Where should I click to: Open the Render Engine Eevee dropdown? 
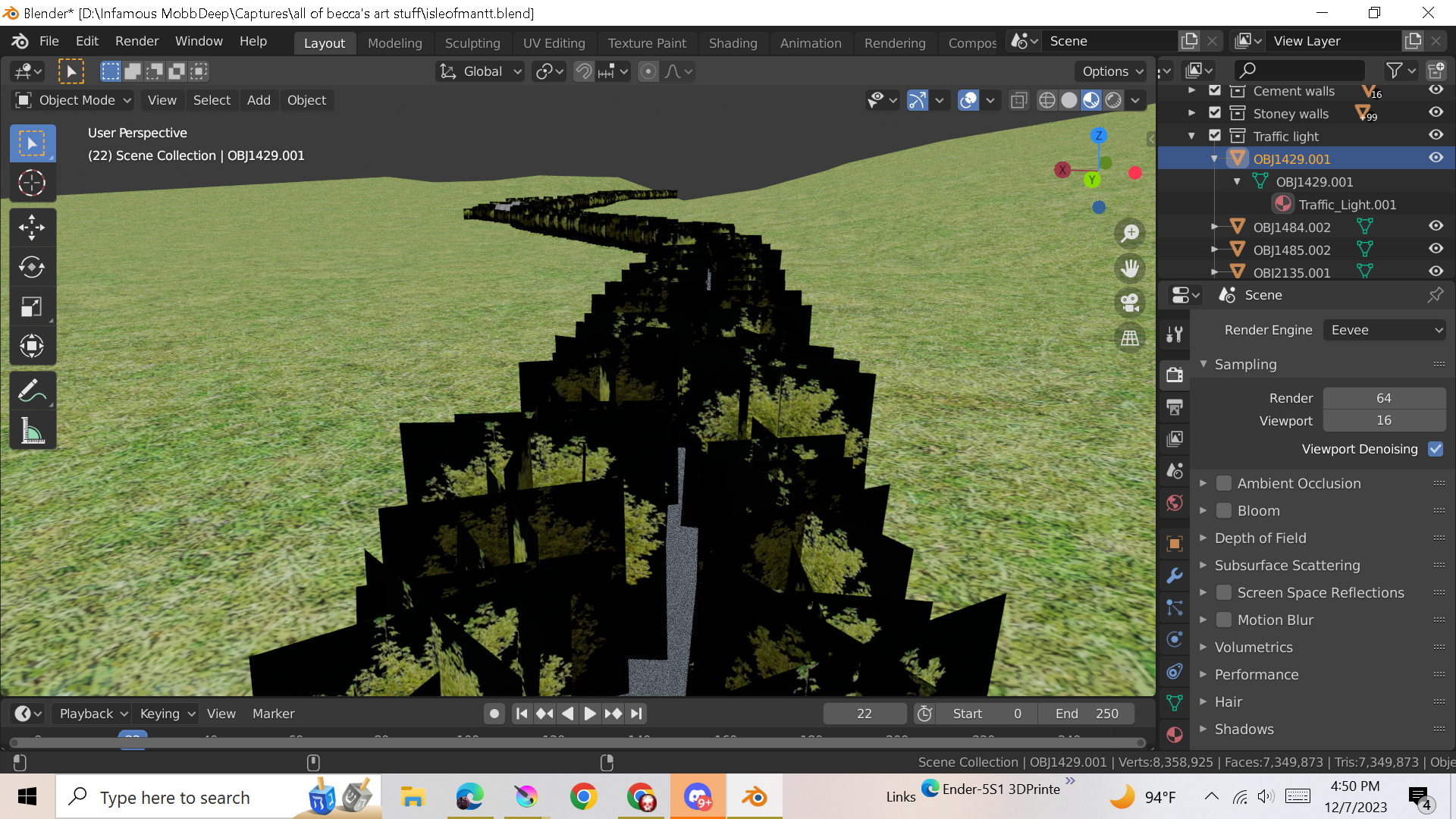(1385, 330)
